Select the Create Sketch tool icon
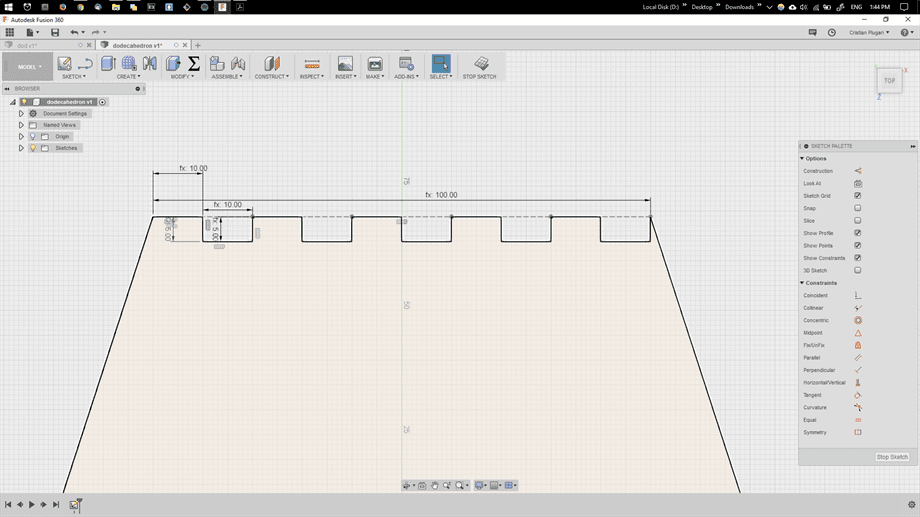This screenshot has height=517, width=920. pyautogui.click(x=65, y=63)
